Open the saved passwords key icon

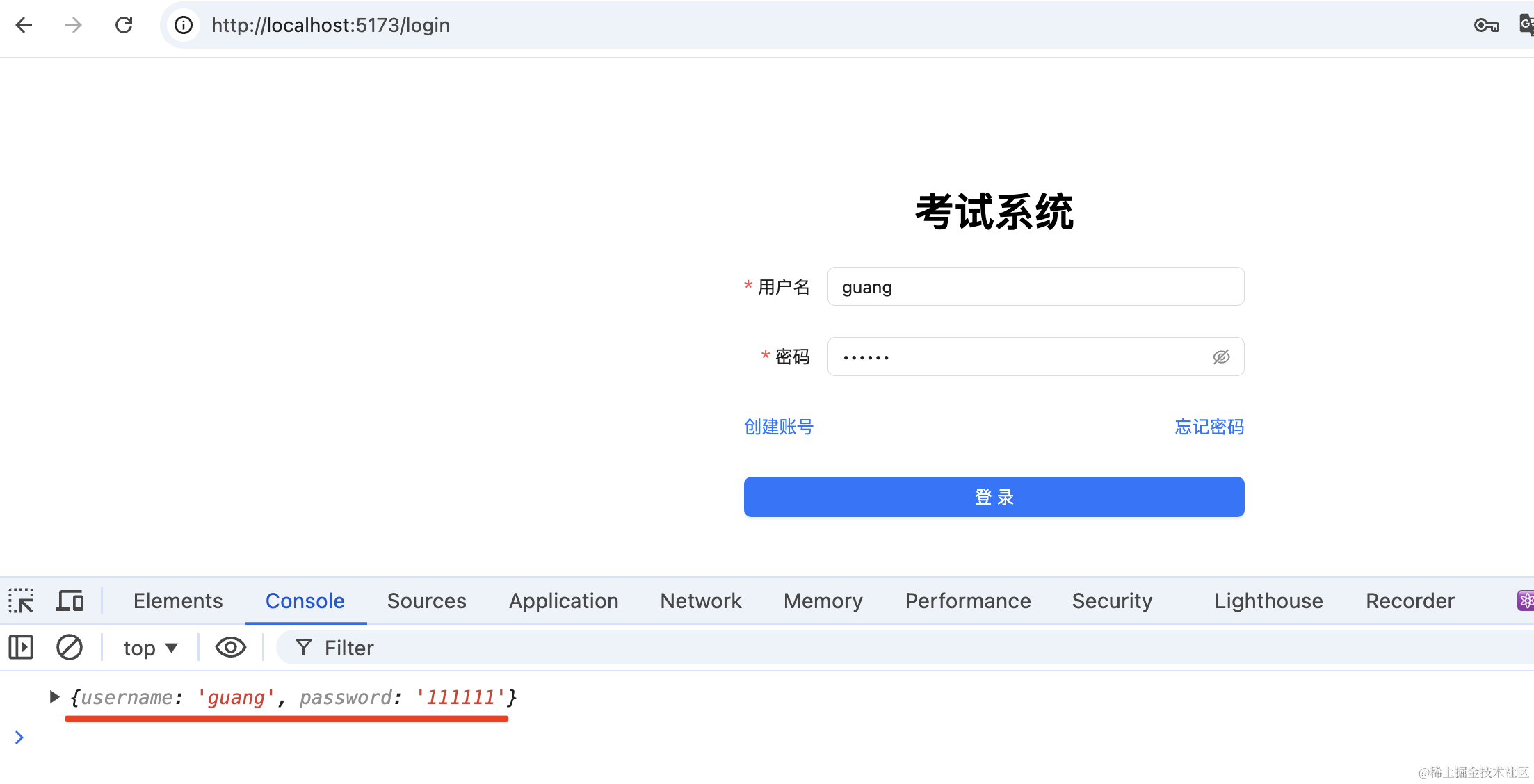(1485, 26)
